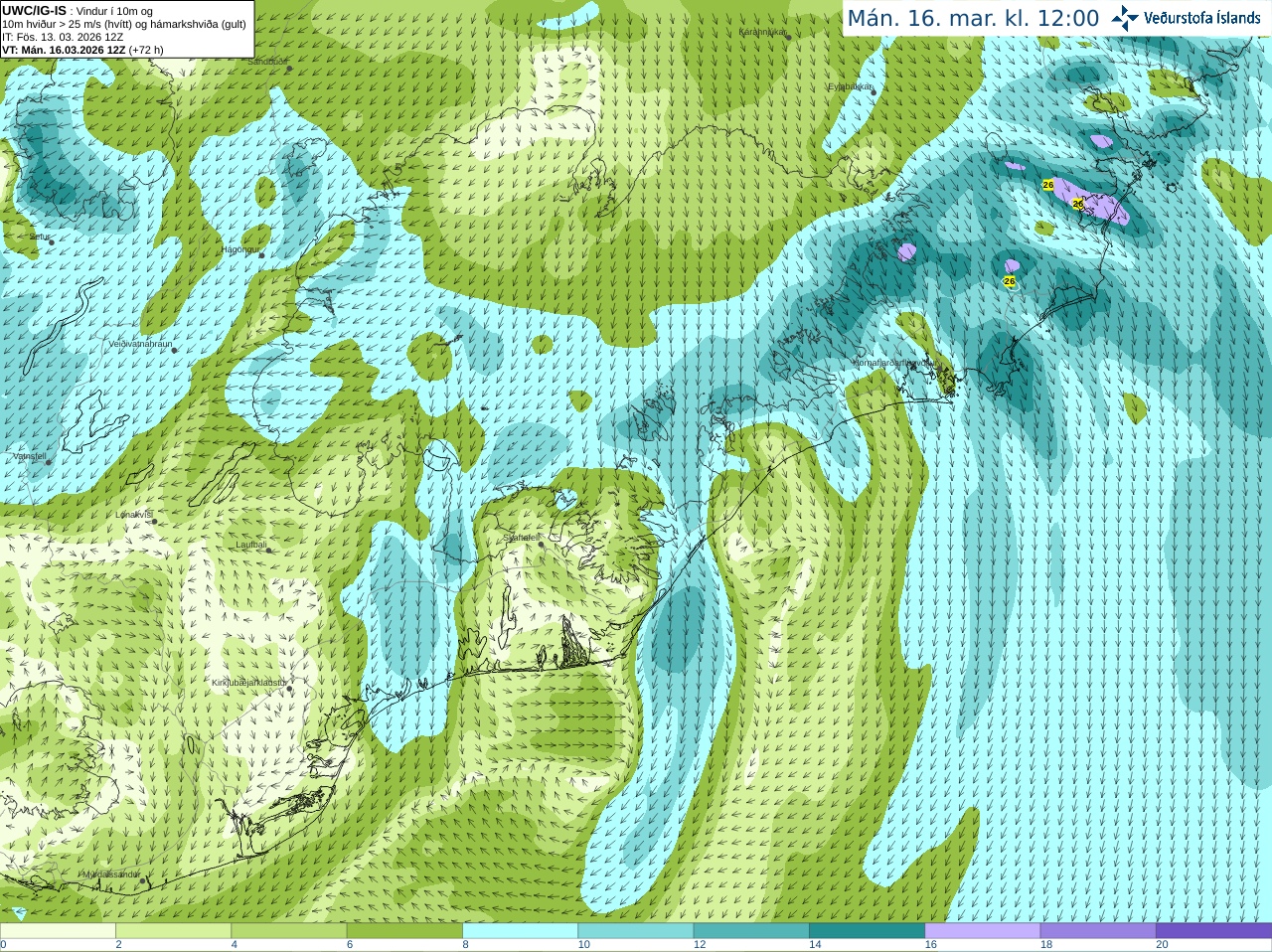
Task: Click the legend scale value '16'
Action: 930,945
